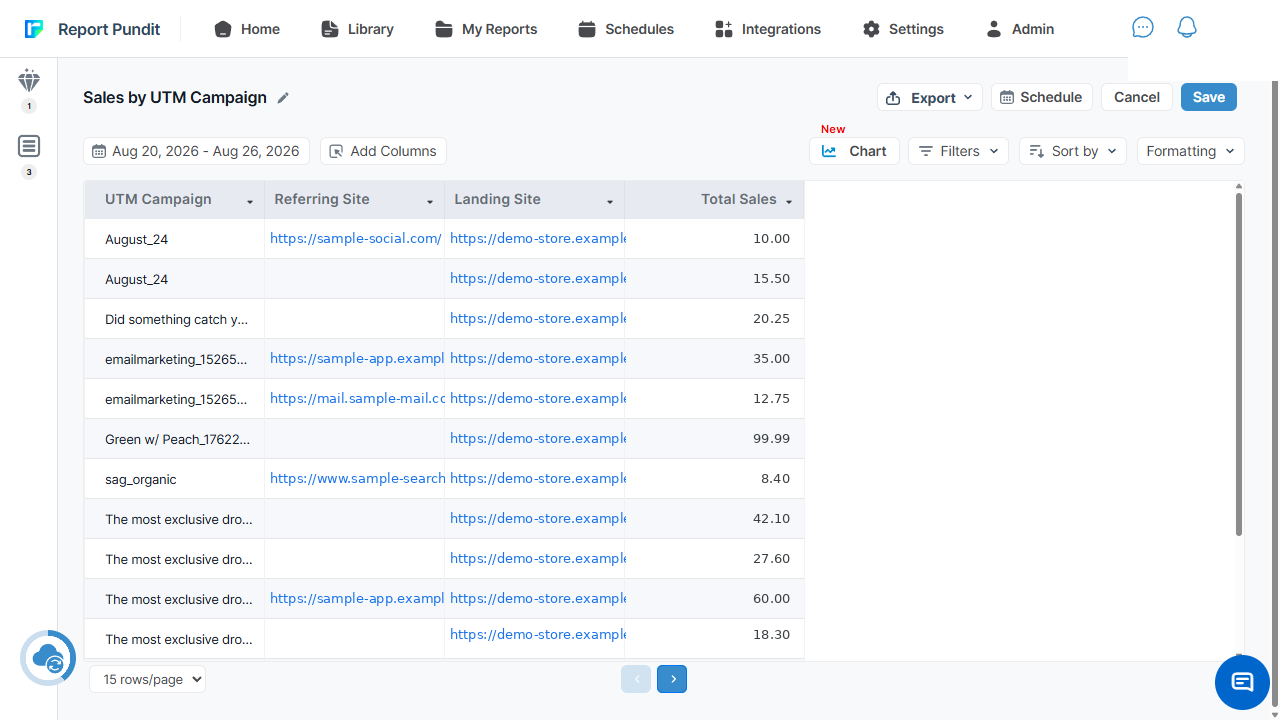Click the 60.00 total sales value
Viewport: 1280px width, 720px height.
point(771,598)
